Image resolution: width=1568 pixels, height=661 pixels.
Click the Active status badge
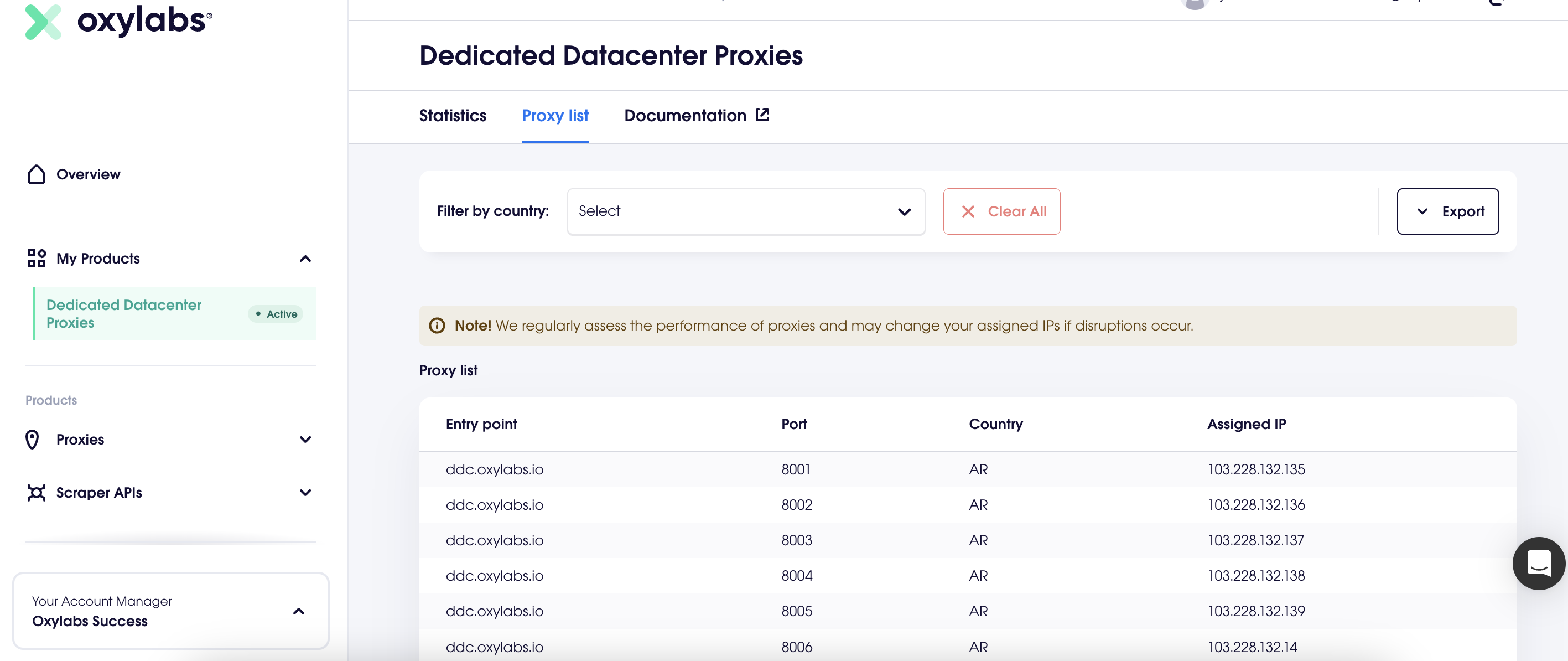[x=276, y=314]
